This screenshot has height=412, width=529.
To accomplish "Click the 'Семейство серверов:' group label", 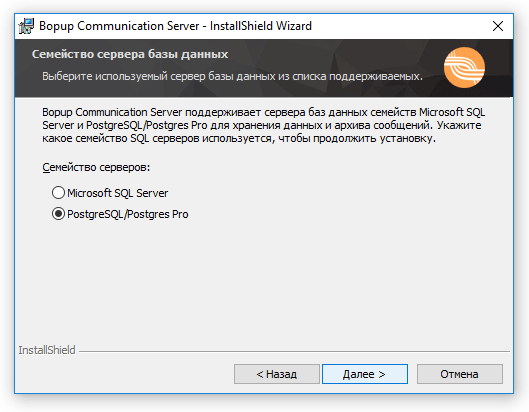I will pyautogui.click(x=96, y=167).
